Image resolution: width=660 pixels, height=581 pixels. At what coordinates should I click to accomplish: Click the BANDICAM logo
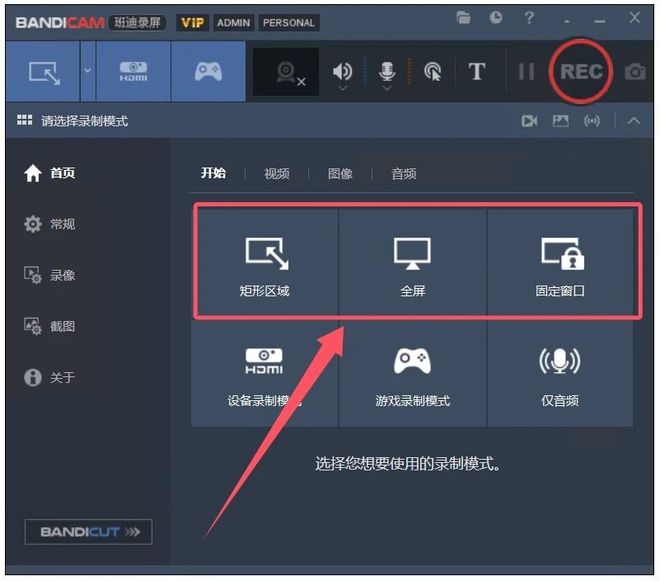click(x=60, y=22)
